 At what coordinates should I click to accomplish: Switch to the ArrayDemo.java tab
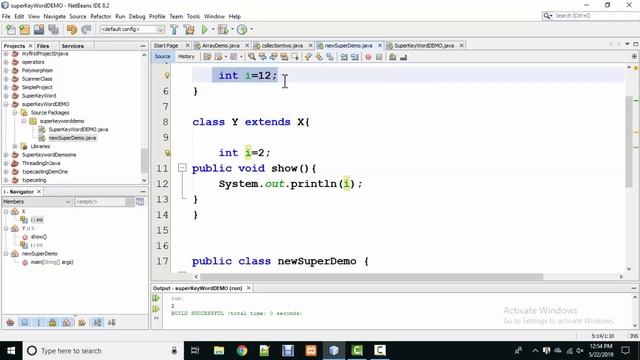[220, 45]
